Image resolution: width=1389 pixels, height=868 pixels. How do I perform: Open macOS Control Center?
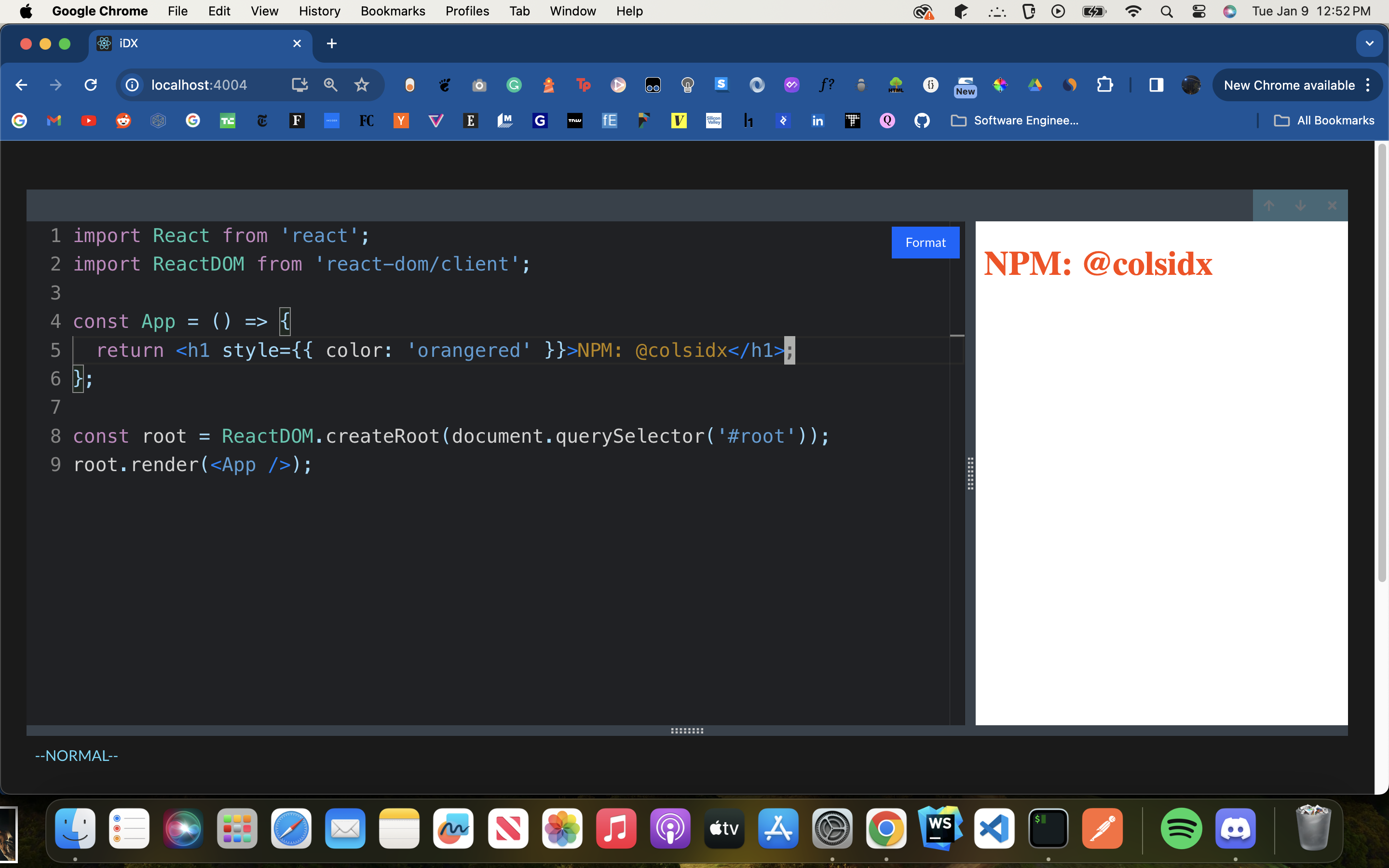coord(1198,11)
